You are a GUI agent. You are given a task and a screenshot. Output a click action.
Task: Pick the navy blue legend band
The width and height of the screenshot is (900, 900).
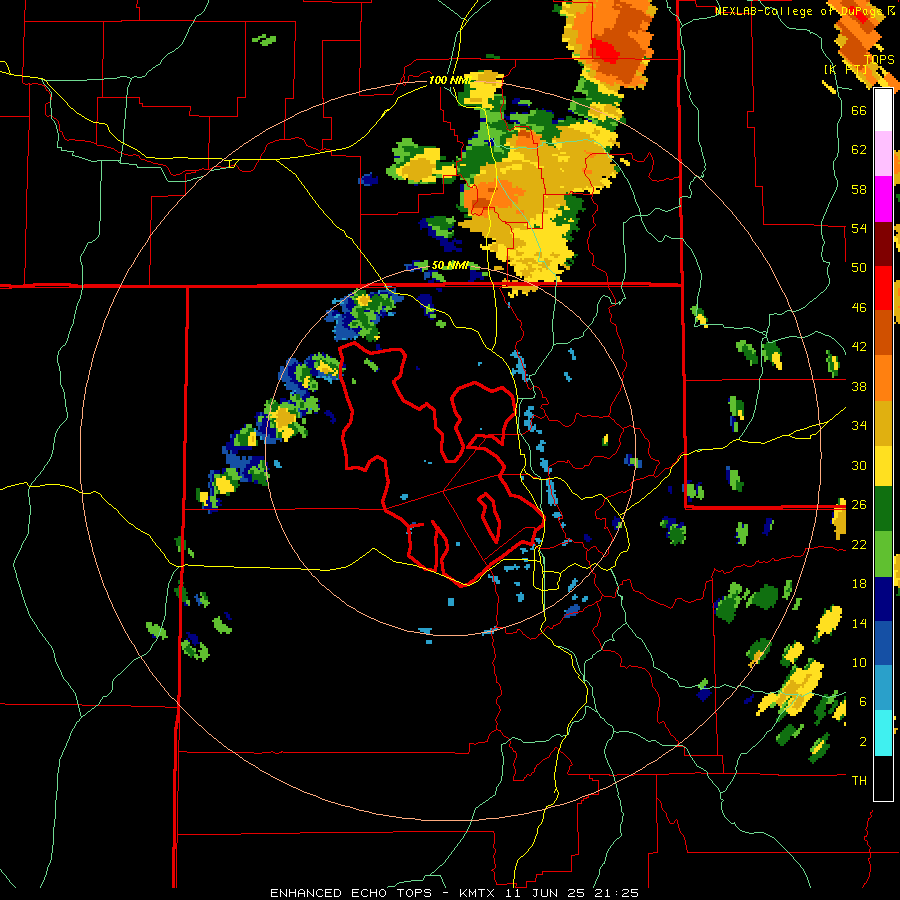tap(883, 599)
